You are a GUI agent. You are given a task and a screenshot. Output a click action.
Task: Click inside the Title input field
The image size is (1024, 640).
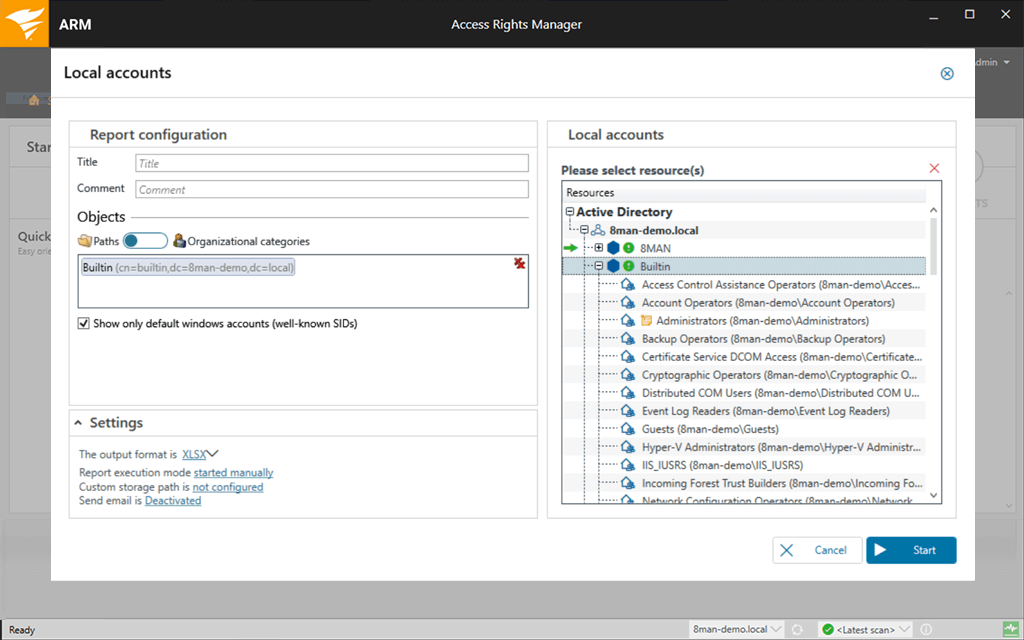(330, 162)
